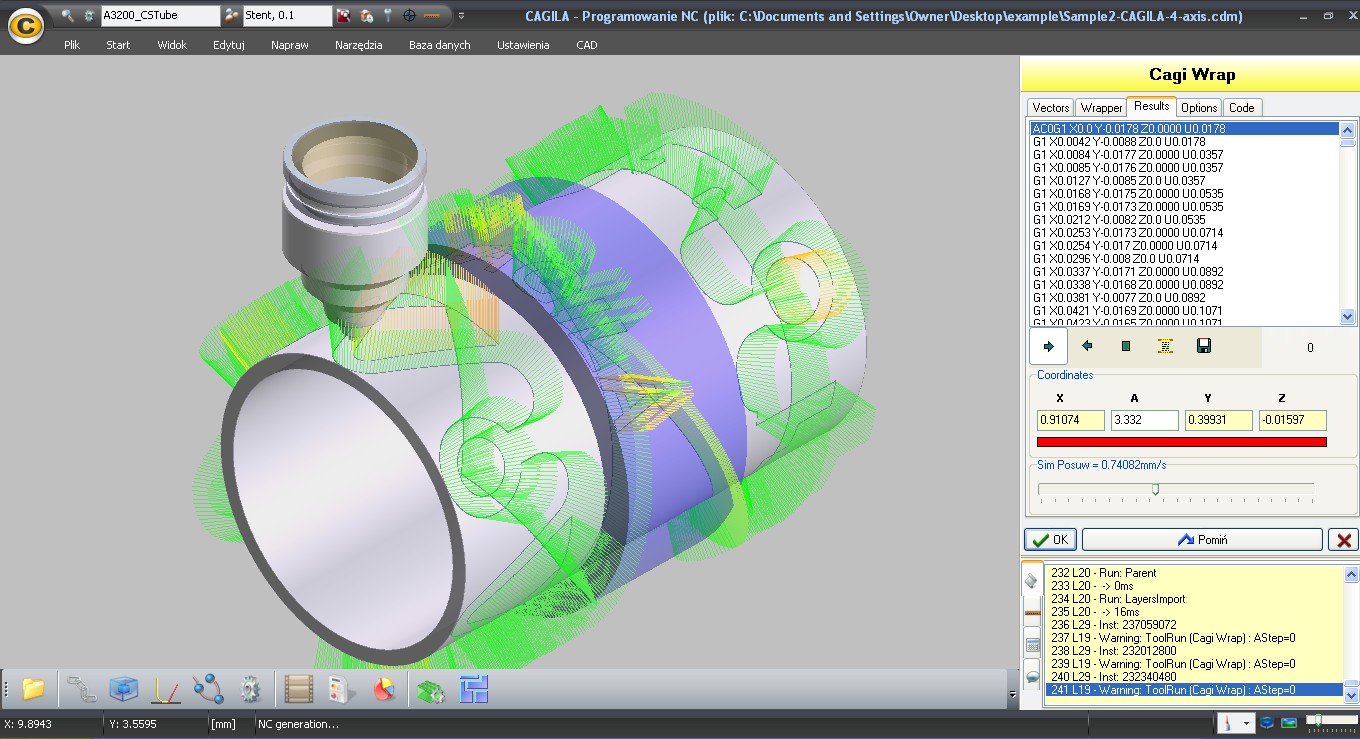The image size is (1360, 739).
Task: Open the Start menu tab
Action: coord(118,45)
